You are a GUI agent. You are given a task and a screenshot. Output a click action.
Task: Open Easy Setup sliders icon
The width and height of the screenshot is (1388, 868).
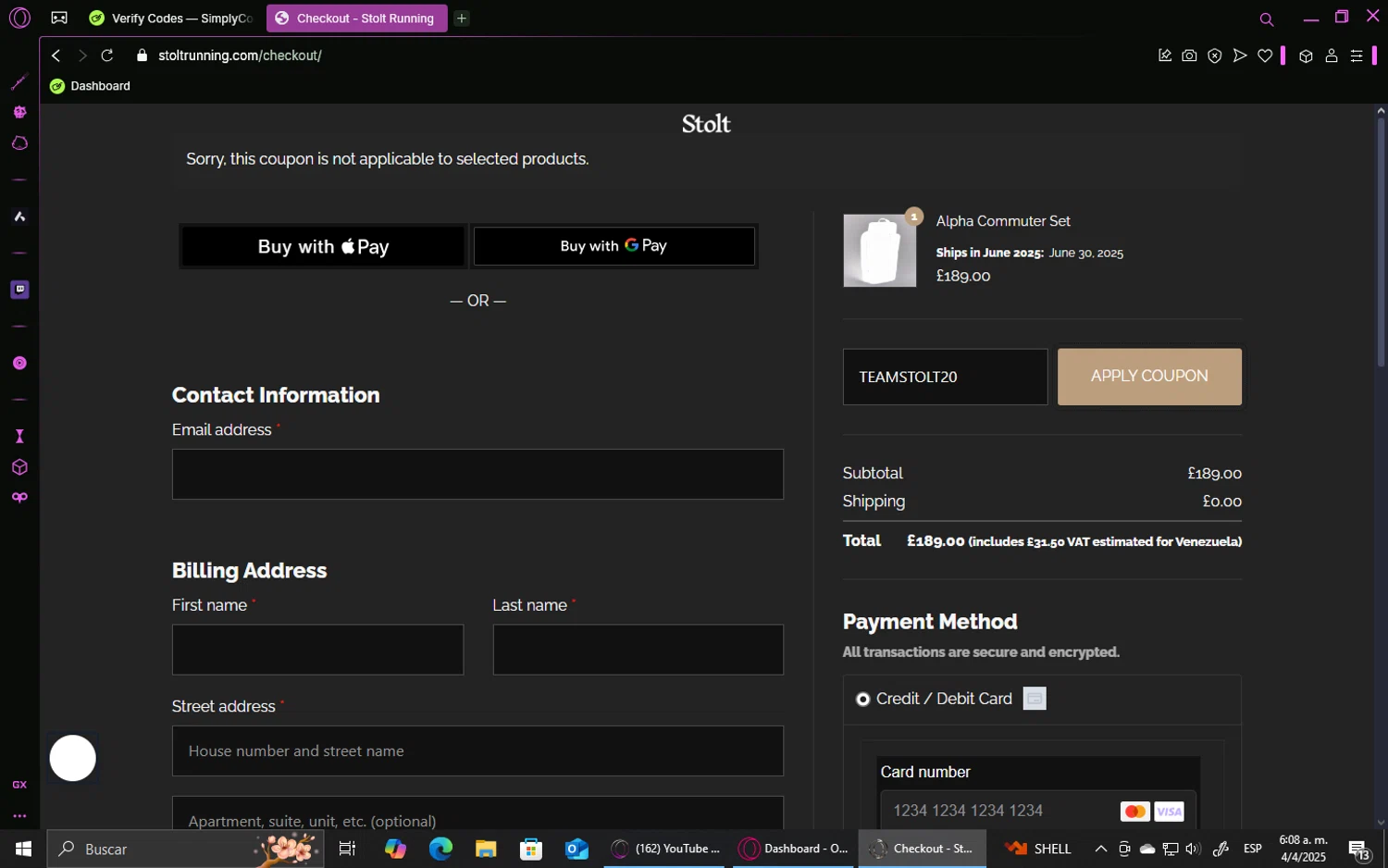(1357, 56)
